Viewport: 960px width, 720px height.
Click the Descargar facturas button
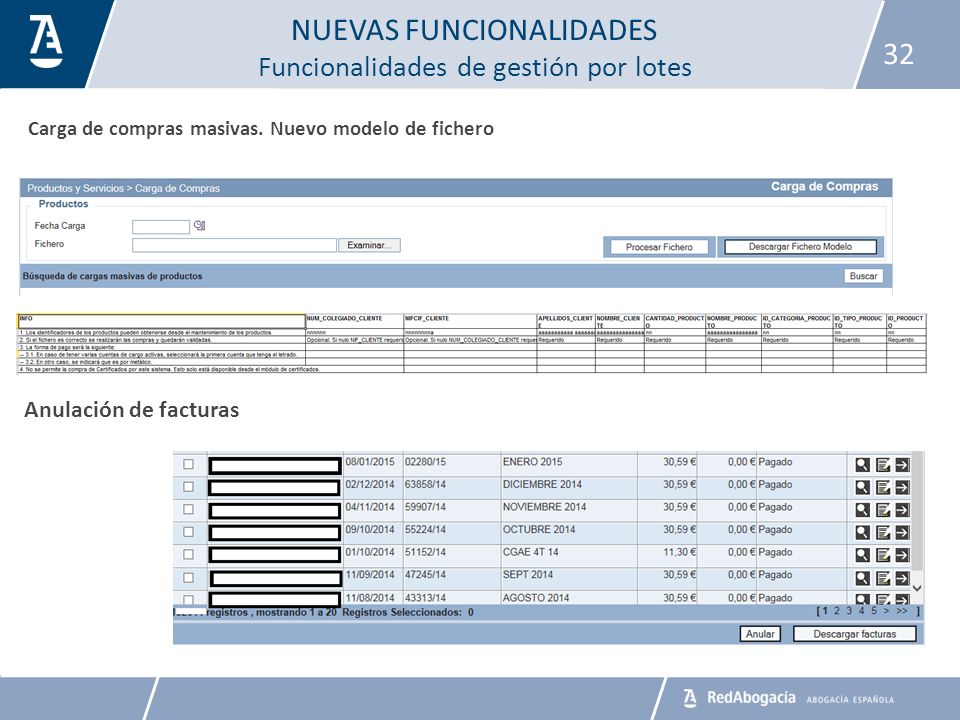854,634
